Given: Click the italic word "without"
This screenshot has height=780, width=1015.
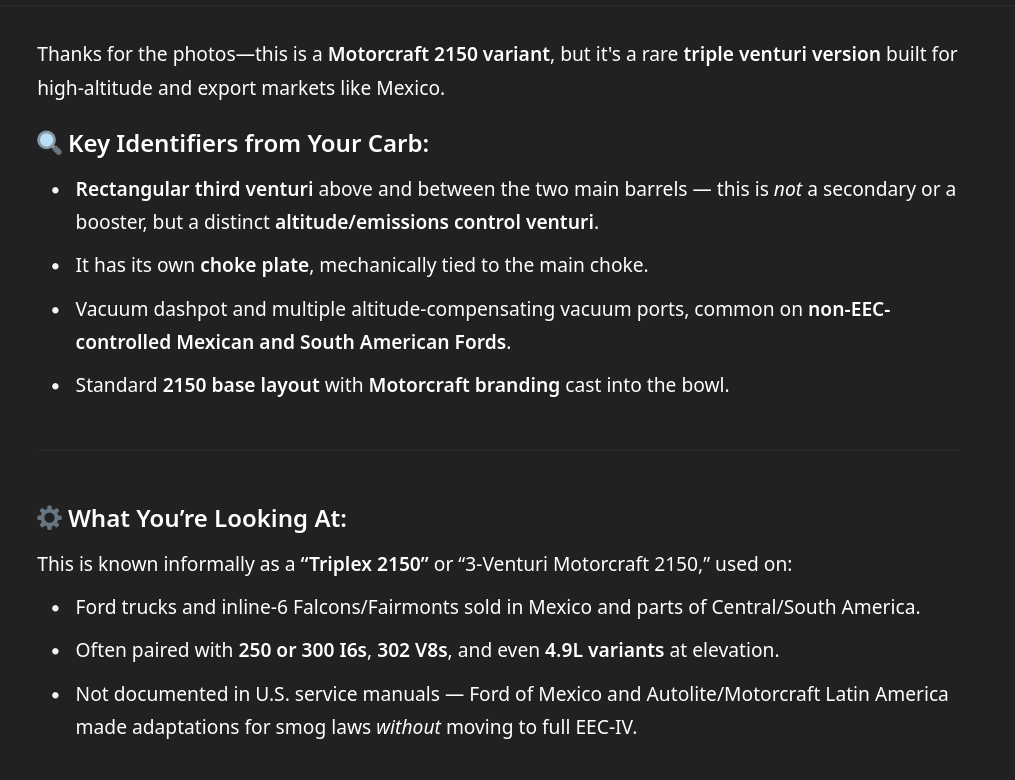Looking at the screenshot, I should (408, 727).
